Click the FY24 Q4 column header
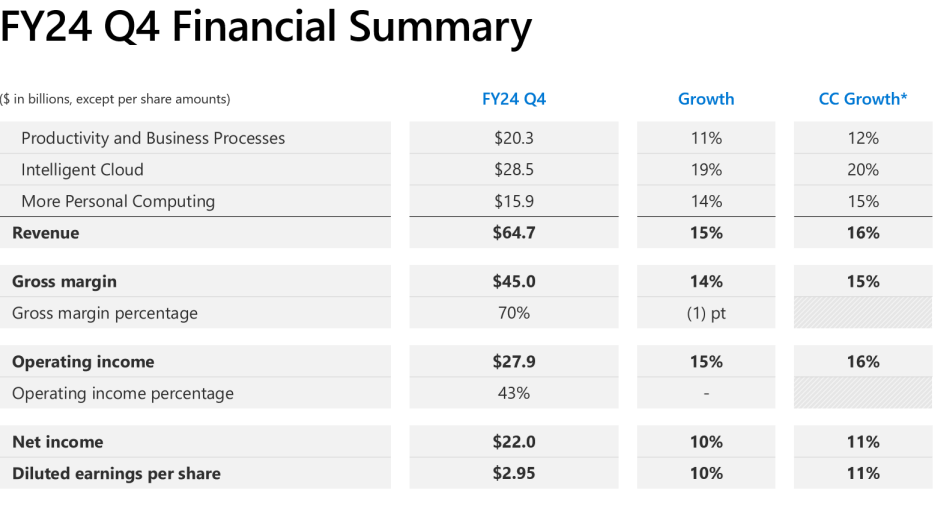The height and width of the screenshot is (522, 952). pos(514,99)
